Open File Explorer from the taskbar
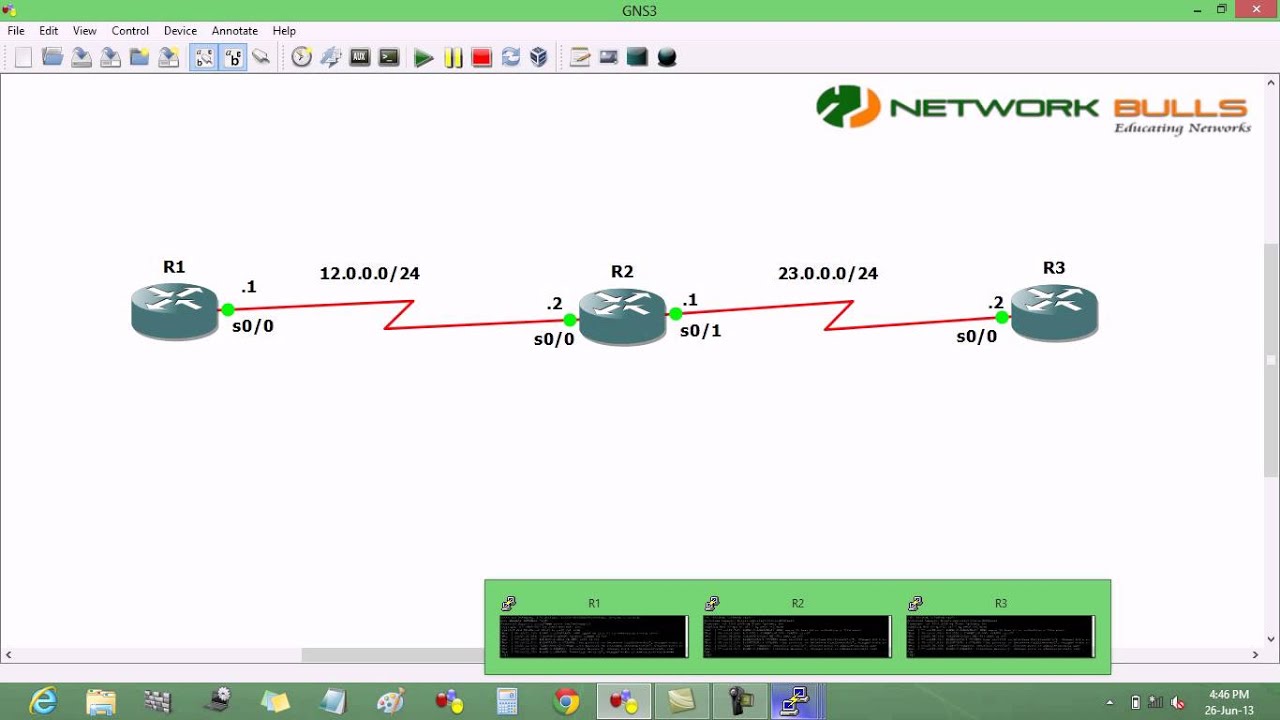 click(101, 701)
